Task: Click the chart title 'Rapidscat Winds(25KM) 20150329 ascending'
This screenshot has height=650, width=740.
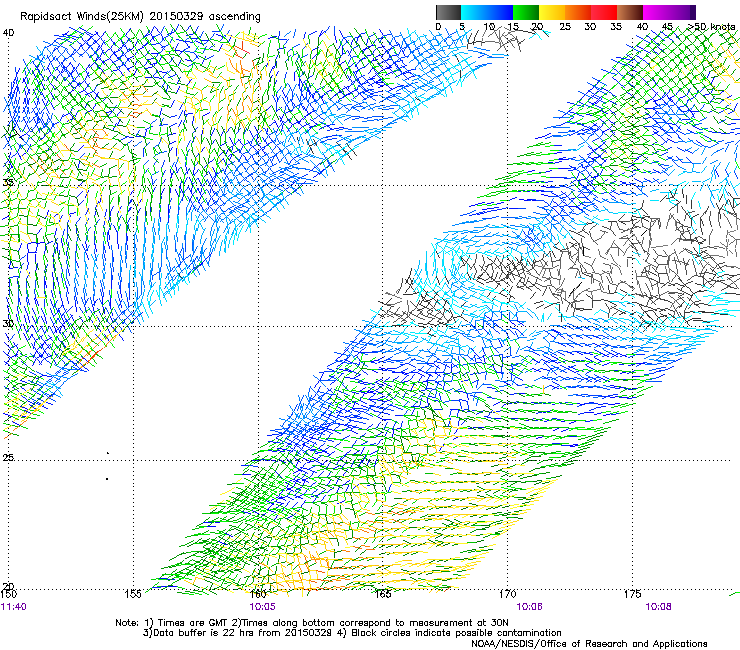Action: [x=140, y=16]
